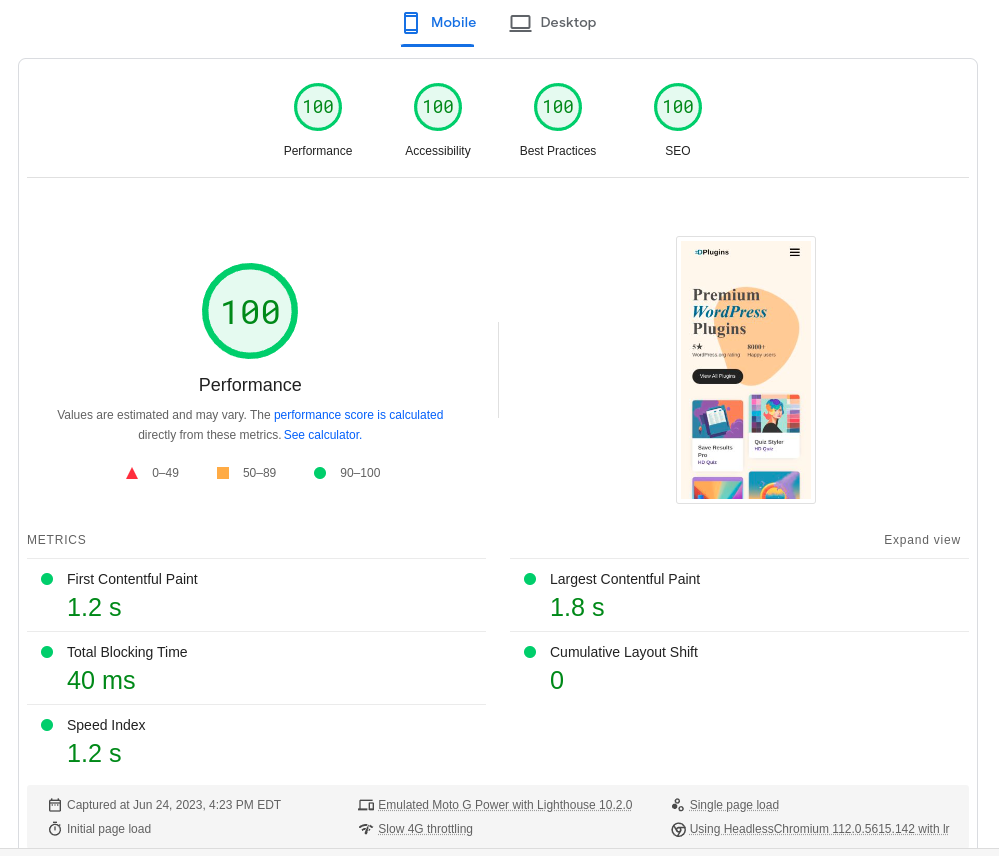
Task: Click the icon beside Single page load
Action: click(678, 805)
